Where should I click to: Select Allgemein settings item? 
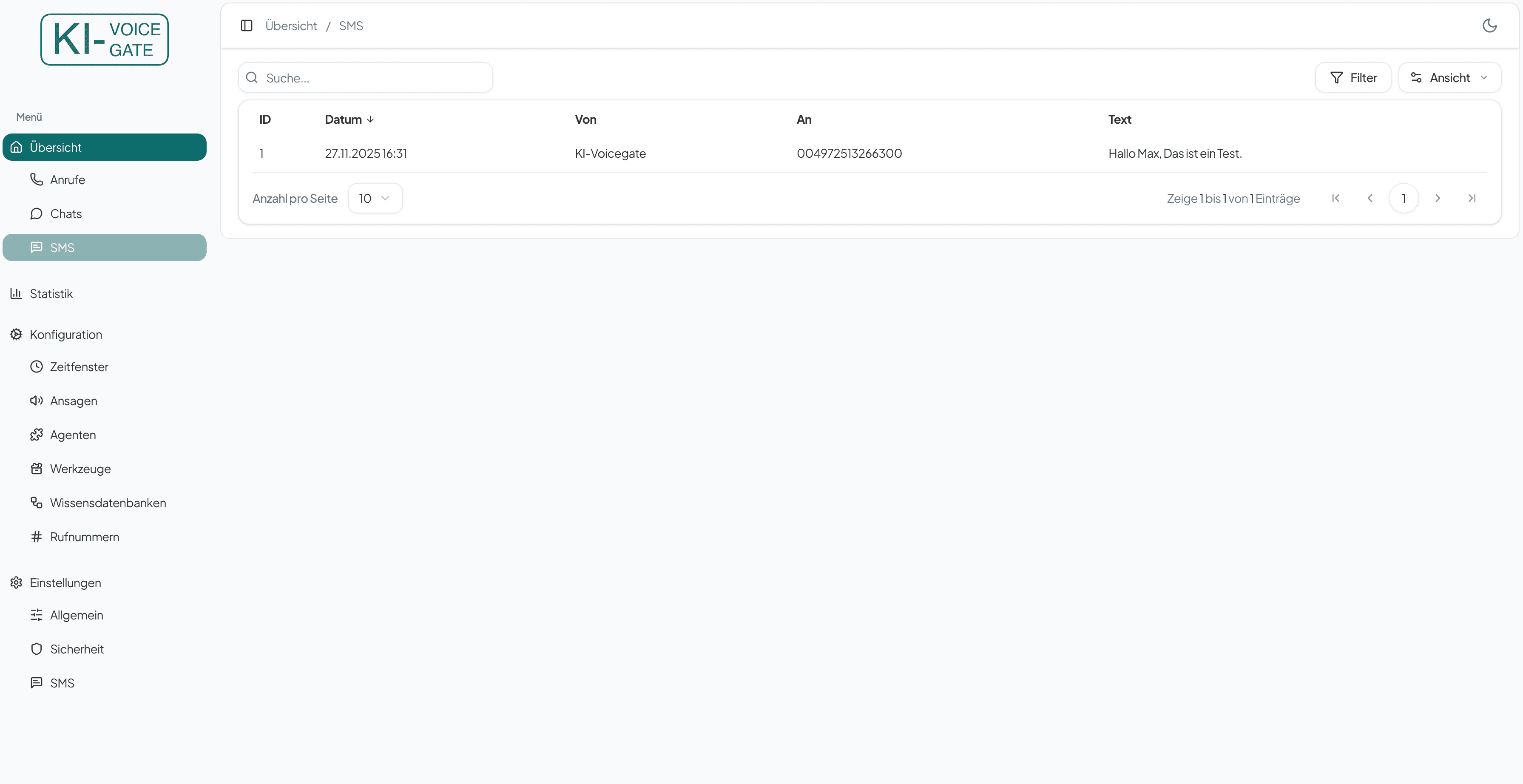pyautogui.click(x=76, y=615)
